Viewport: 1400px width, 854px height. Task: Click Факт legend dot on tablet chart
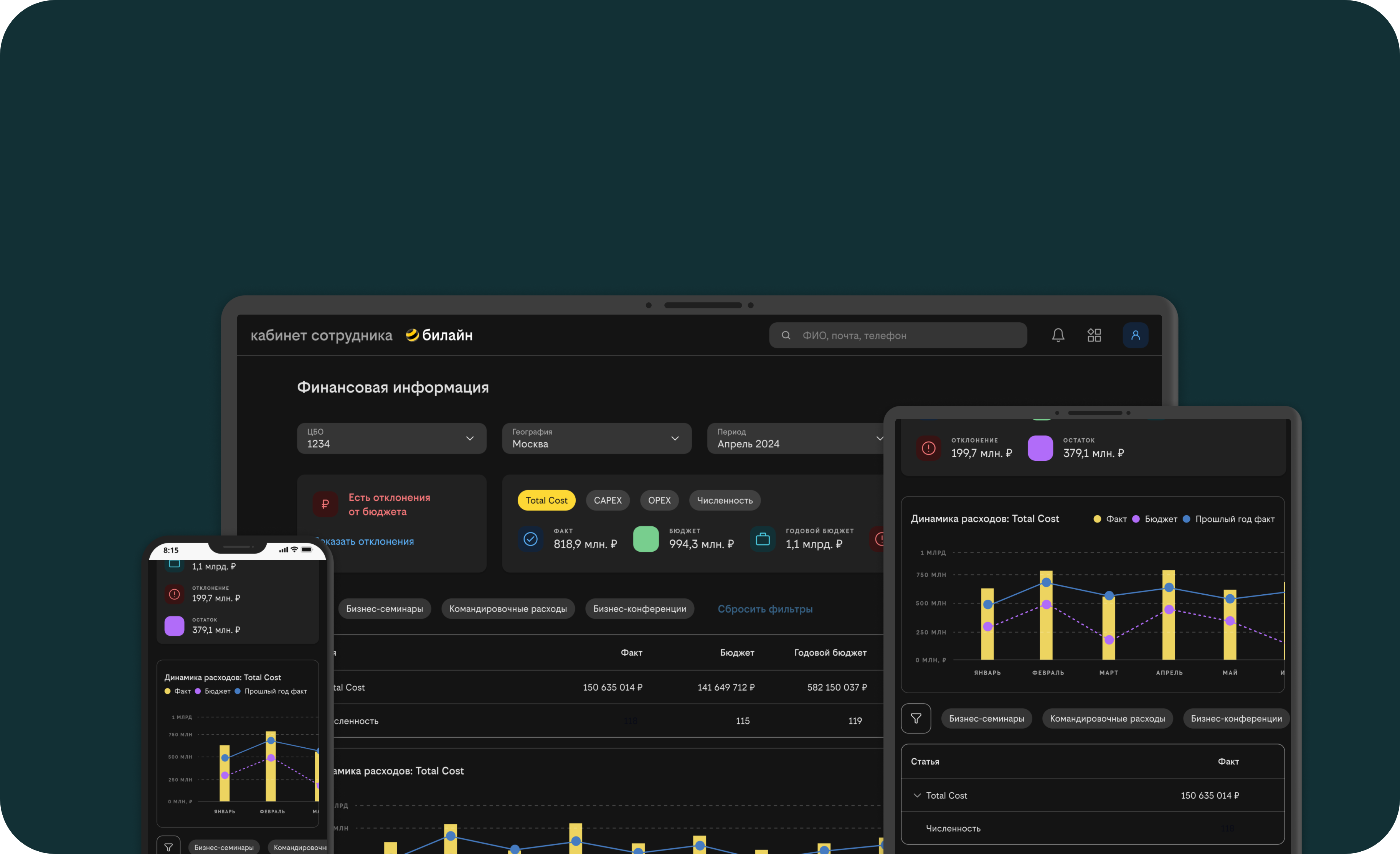[1097, 519]
